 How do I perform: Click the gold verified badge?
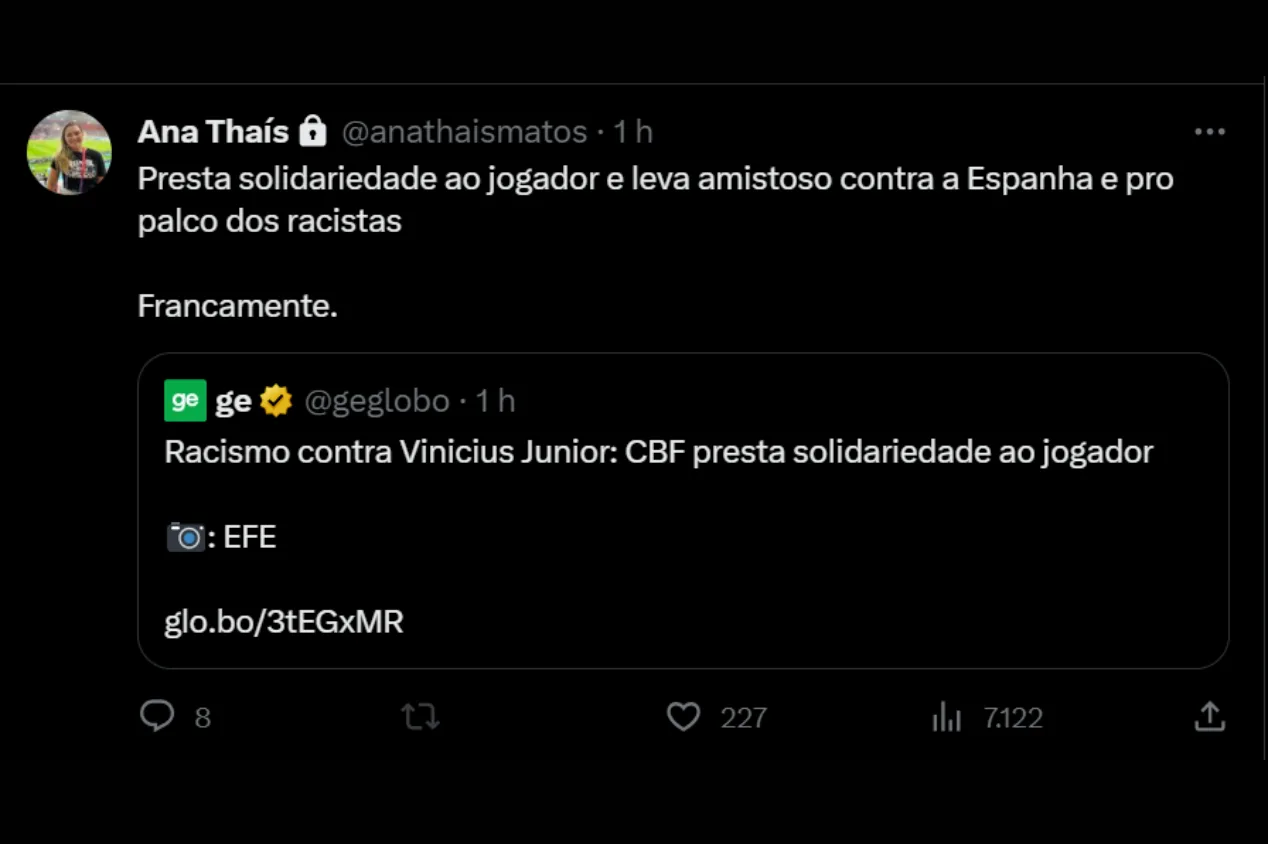coord(276,401)
